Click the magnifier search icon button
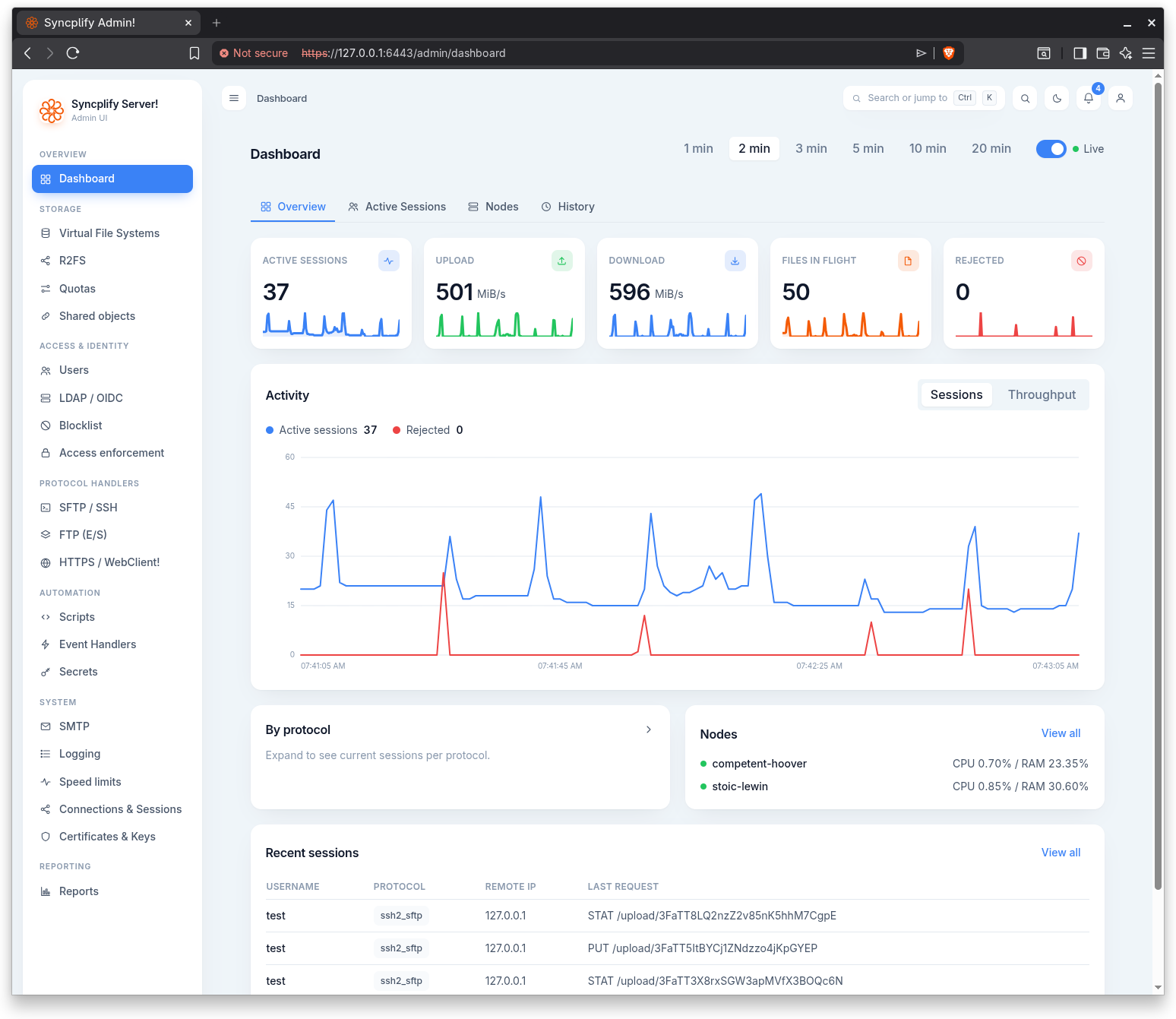Image resolution: width=1176 pixels, height=1019 pixels. pyautogui.click(x=1025, y=98)
